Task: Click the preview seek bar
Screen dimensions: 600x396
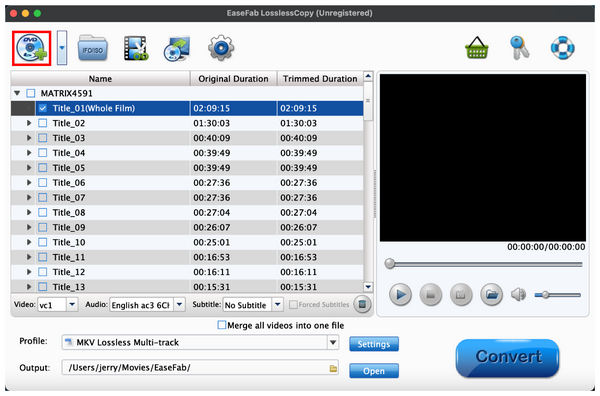Action: tap(484, 264)
